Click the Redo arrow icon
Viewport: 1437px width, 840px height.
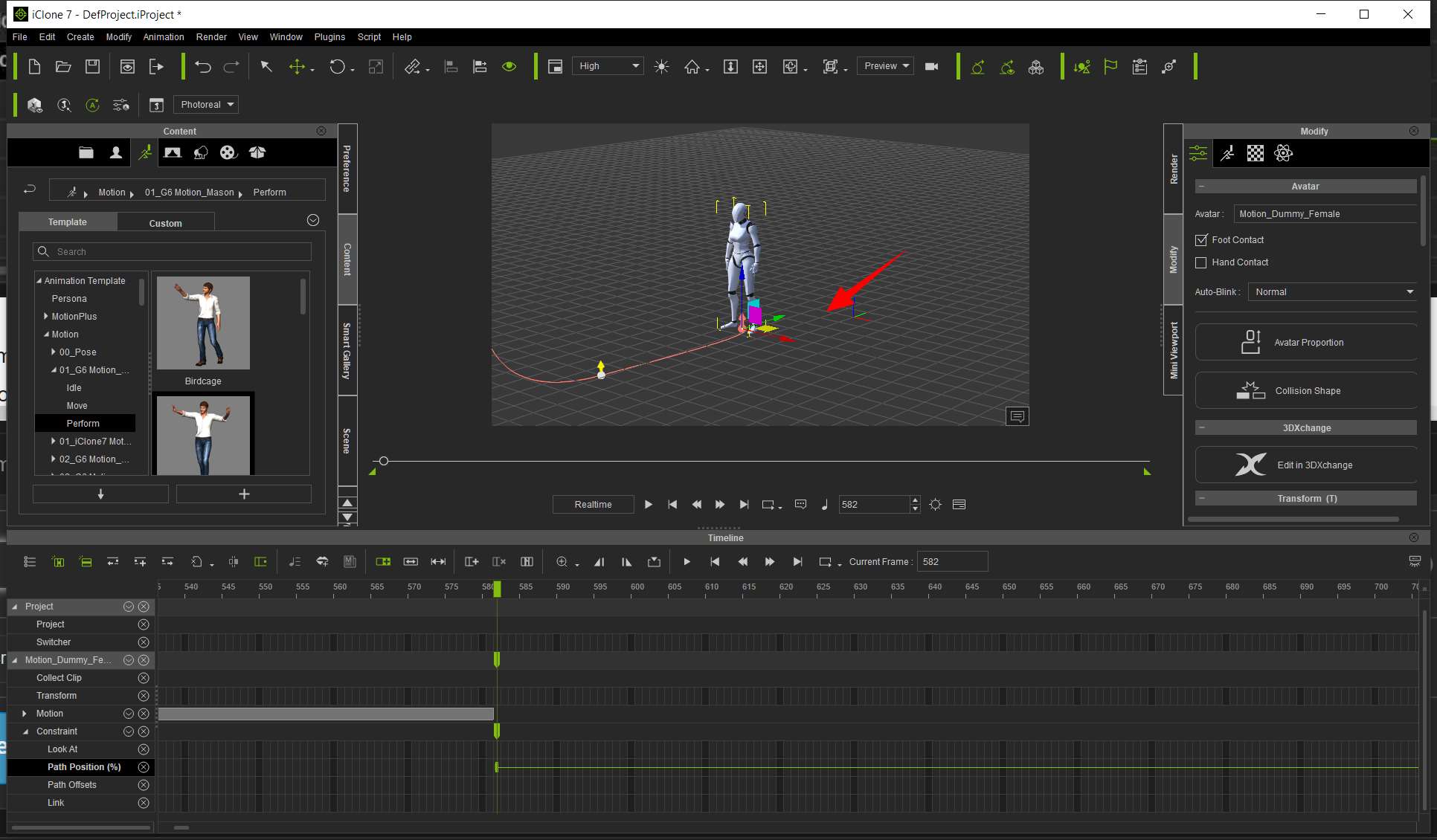[x=231, y=67]
